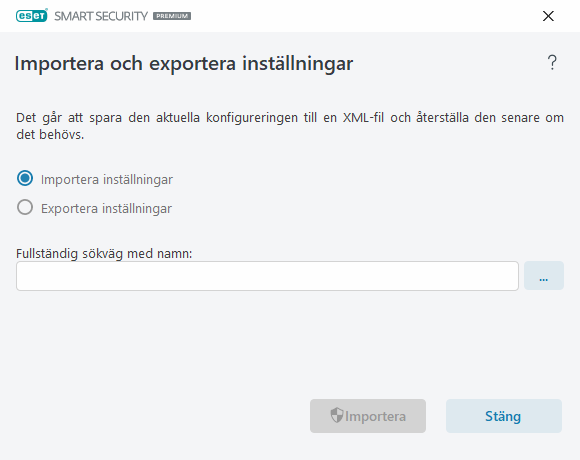Viewport: 580px width, 460px height.
Task: Click the Importera button
Action: click(x=368, y=416)
